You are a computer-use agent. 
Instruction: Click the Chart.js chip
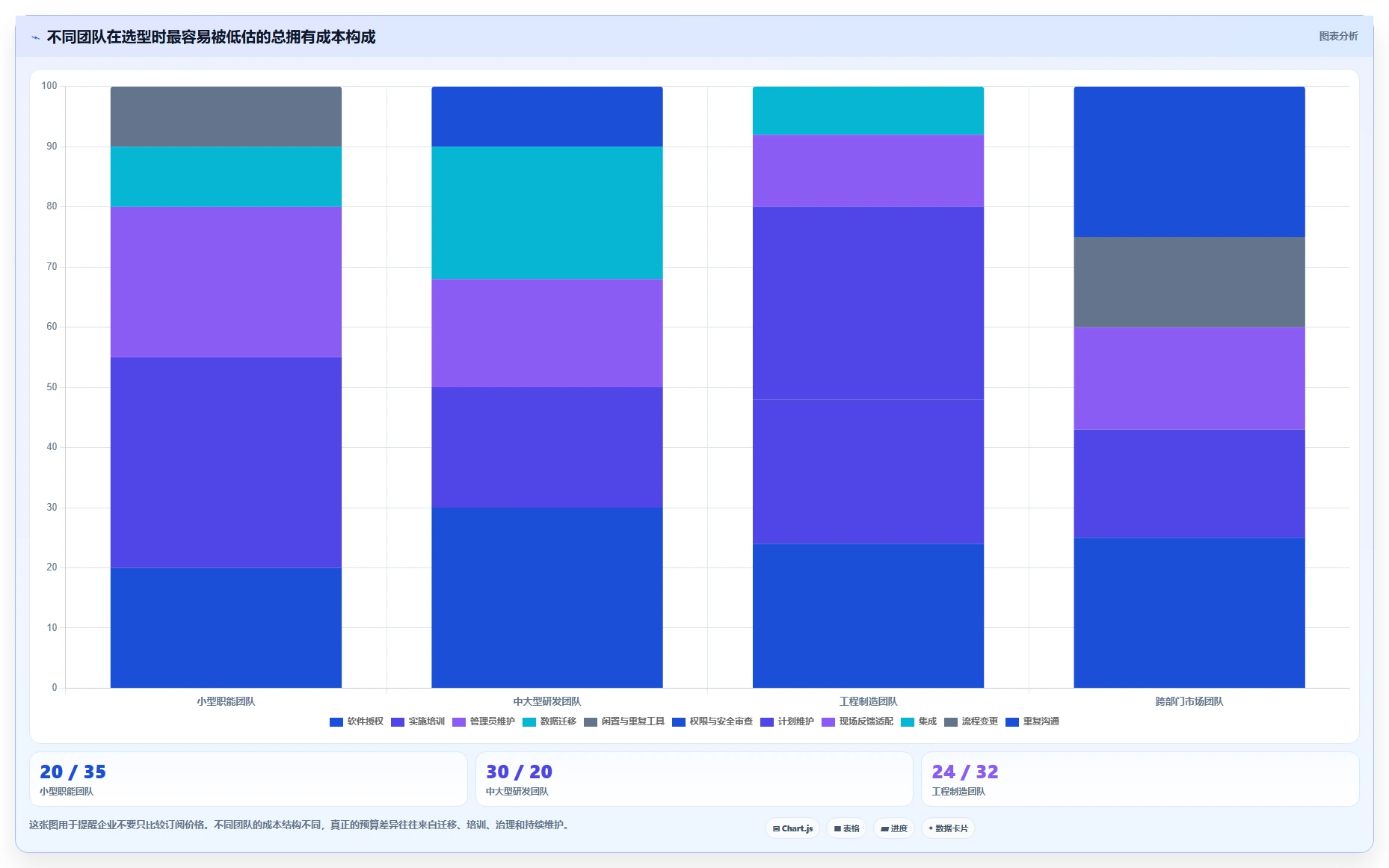(792, 828)
